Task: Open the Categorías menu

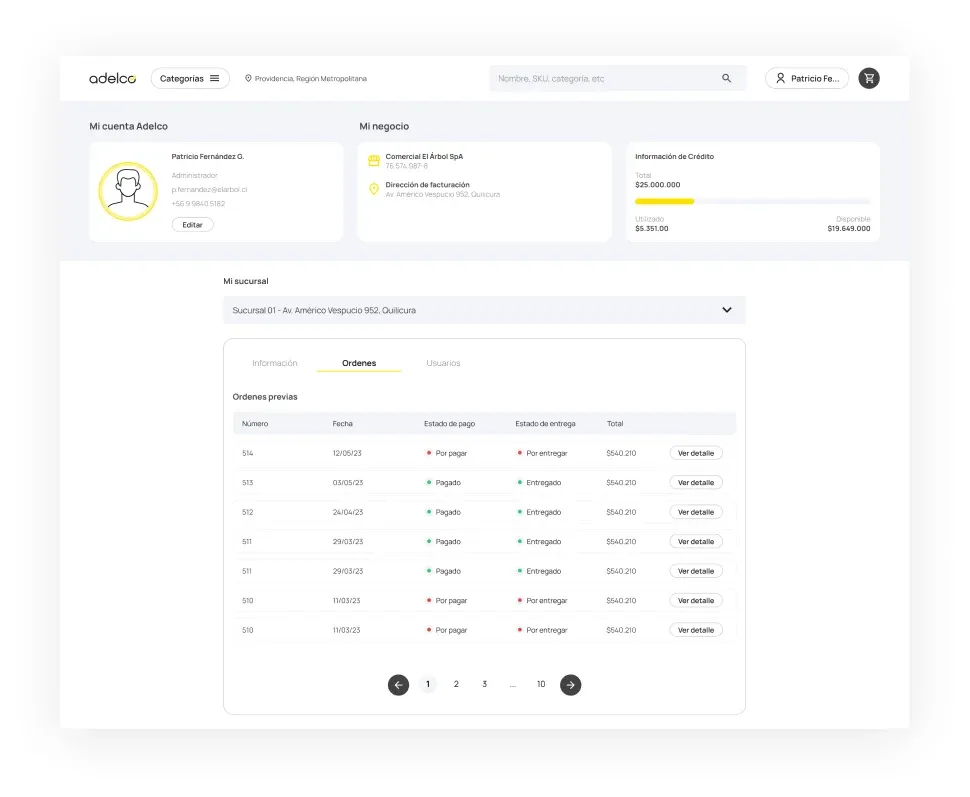Action: 190,79
